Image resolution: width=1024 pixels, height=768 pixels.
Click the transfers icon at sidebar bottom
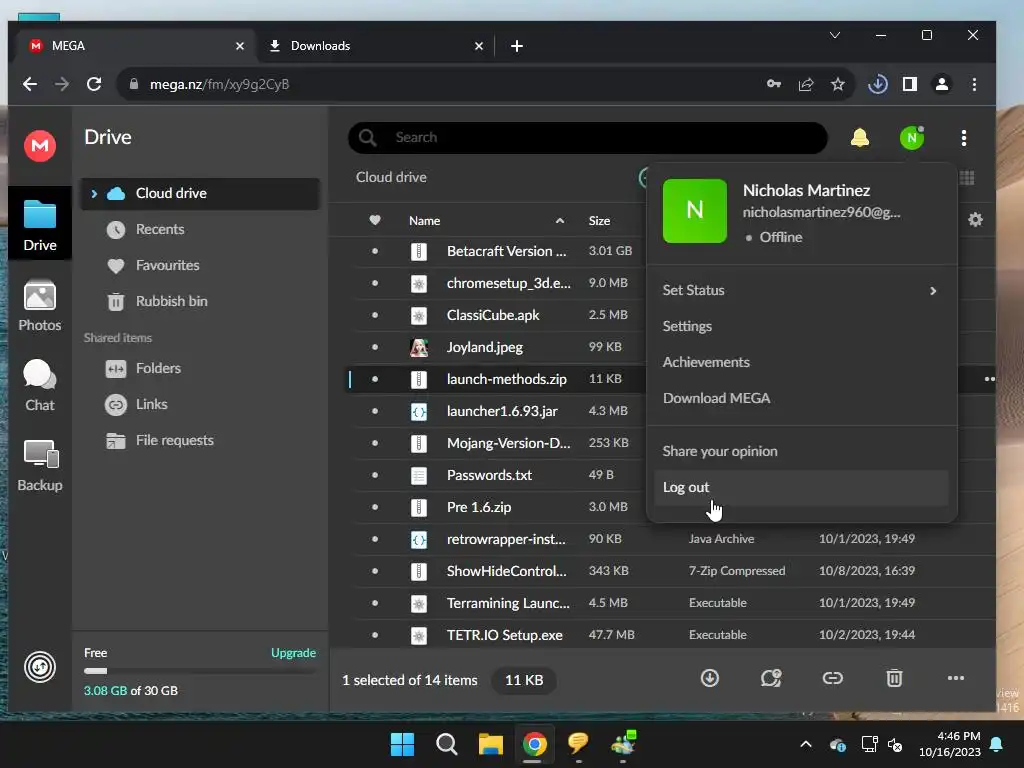coord(40,667)
